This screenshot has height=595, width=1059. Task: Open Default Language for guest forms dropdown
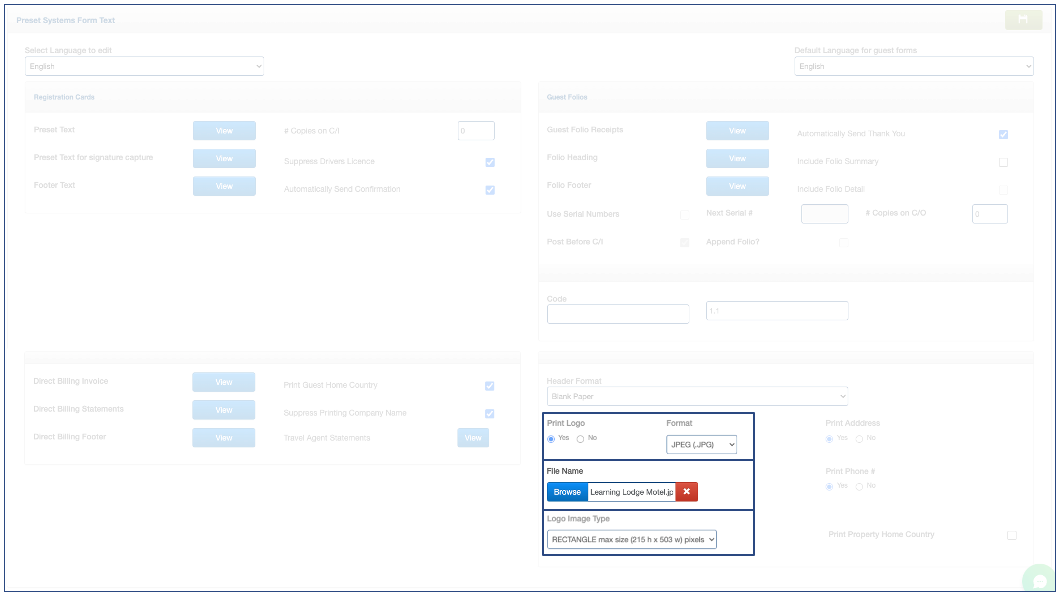(913, 66)
